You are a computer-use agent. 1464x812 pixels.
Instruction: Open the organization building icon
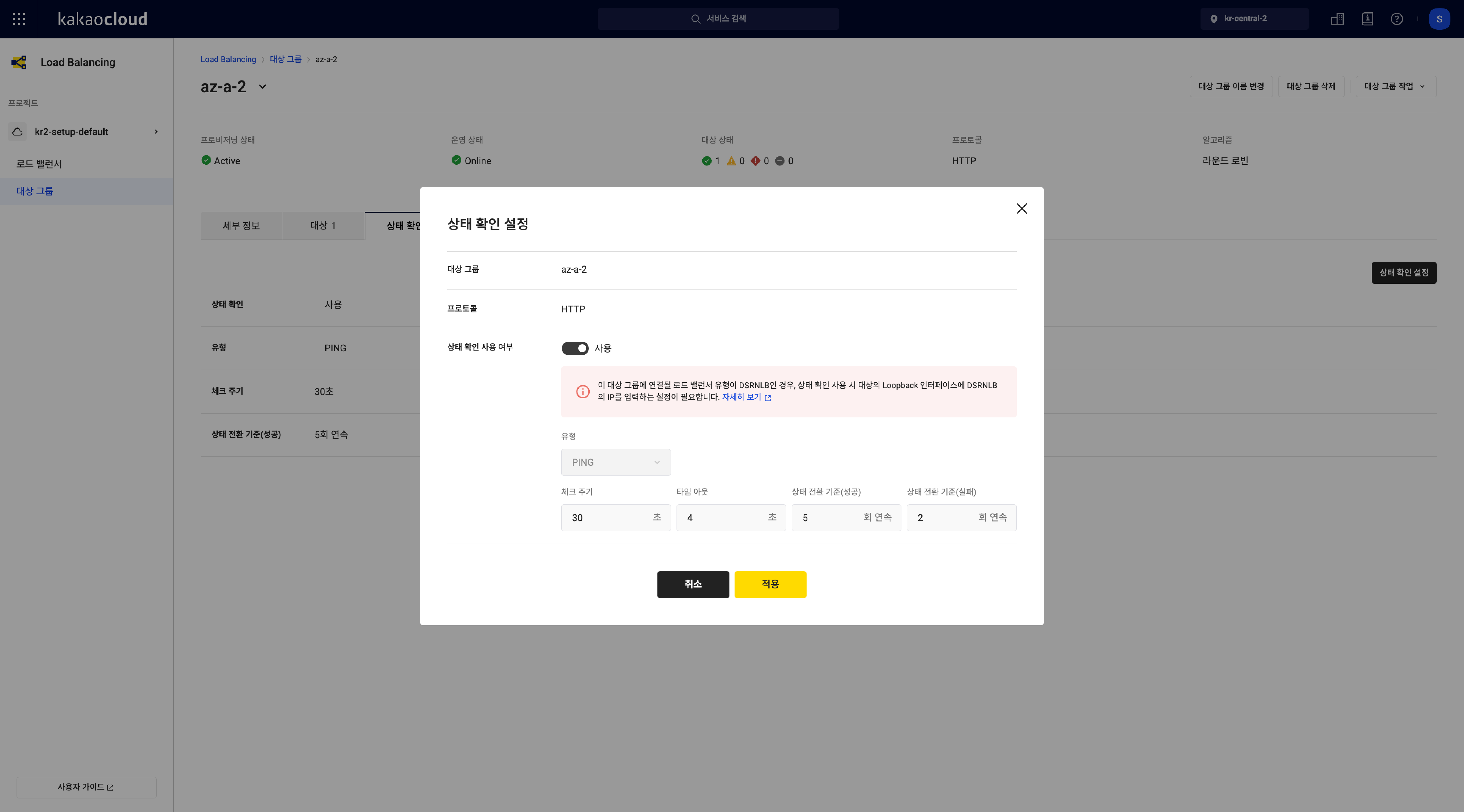pyautogui.click(x=1337, y=19)
